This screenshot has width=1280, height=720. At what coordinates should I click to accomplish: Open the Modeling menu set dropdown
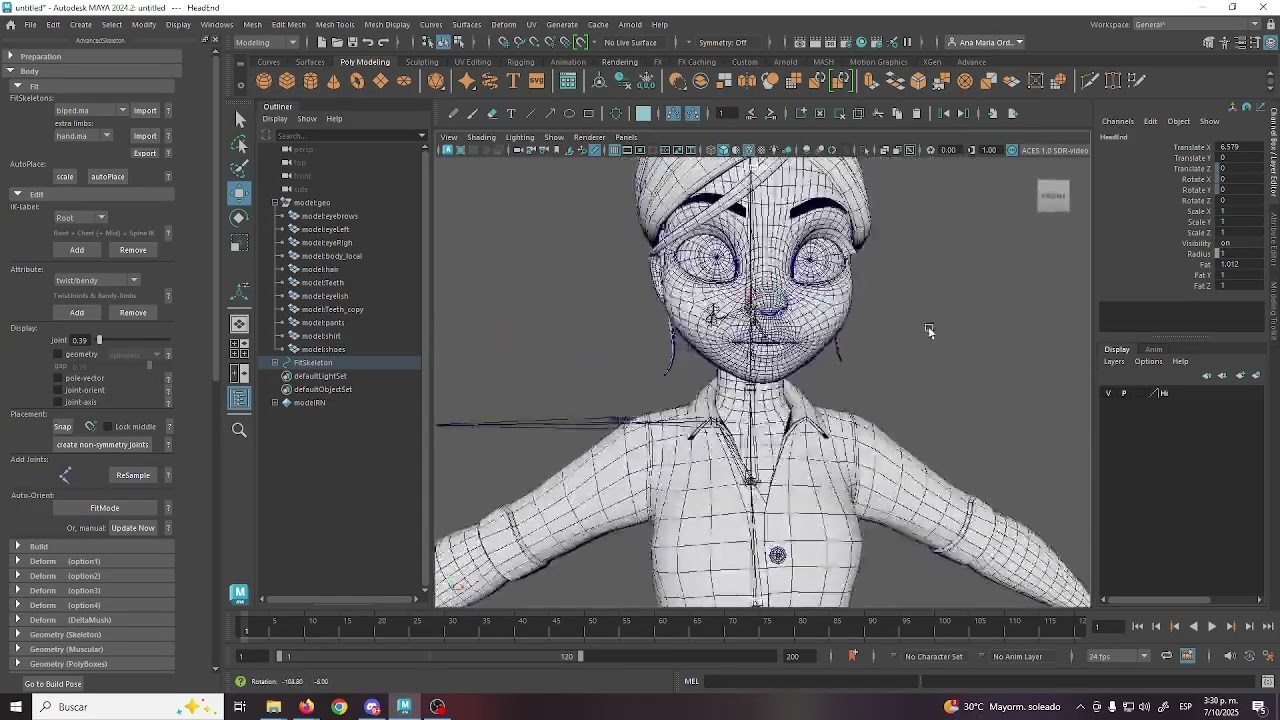266,42
